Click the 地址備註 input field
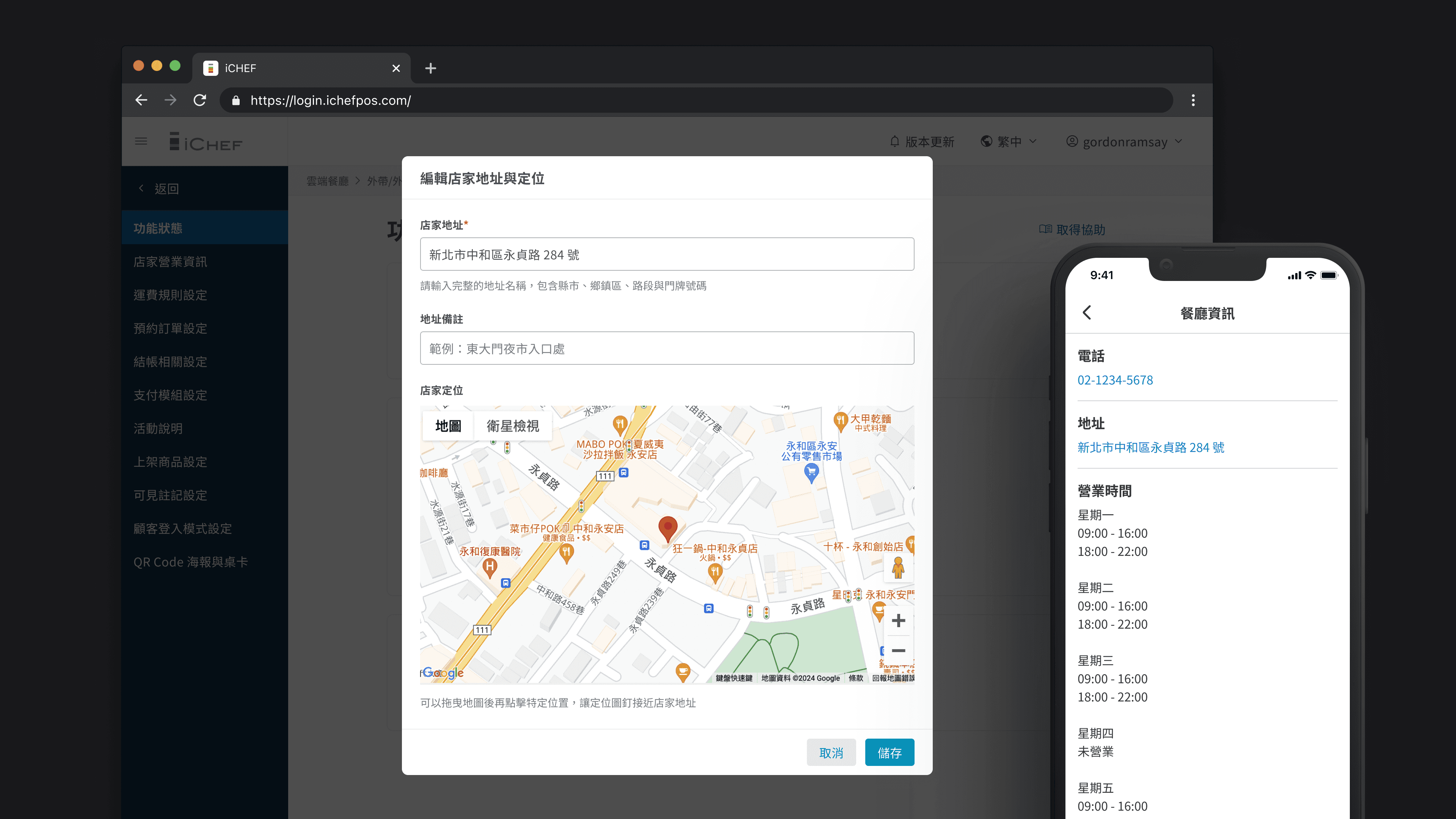Image resolution: width=1456 pixels, height=819 pixels. click(667, 348)
